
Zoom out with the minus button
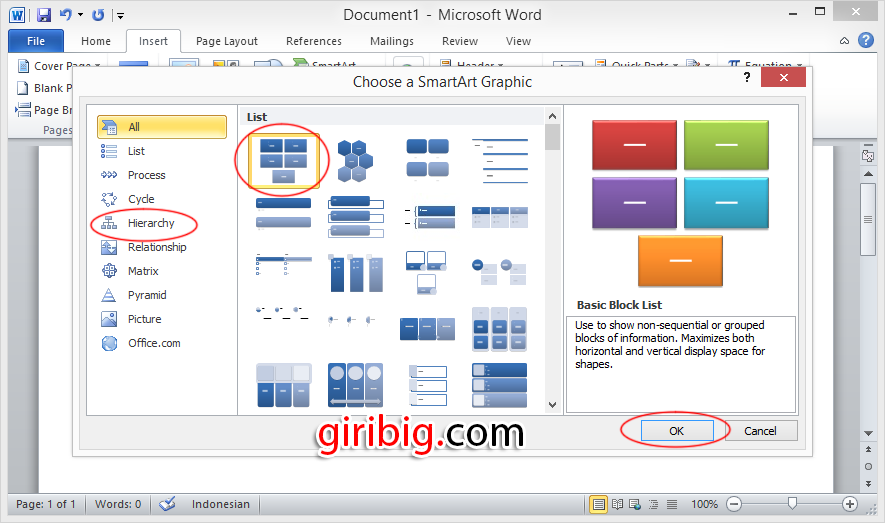coord(734,504)
